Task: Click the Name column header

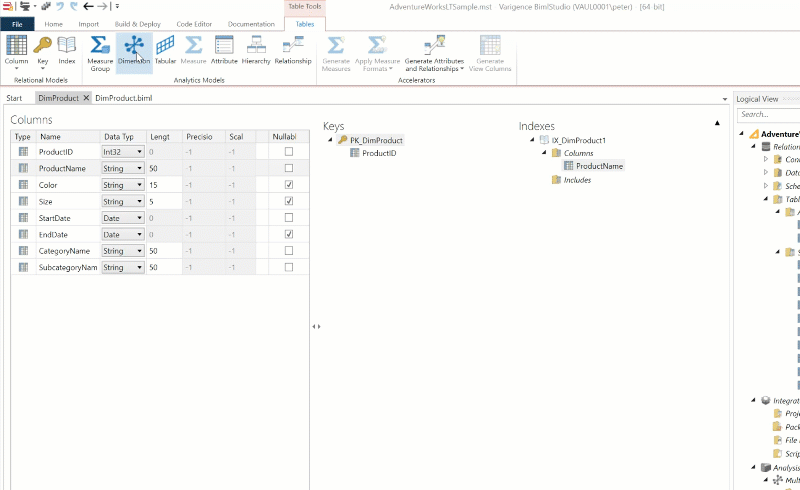Action: tap(68, 137)
